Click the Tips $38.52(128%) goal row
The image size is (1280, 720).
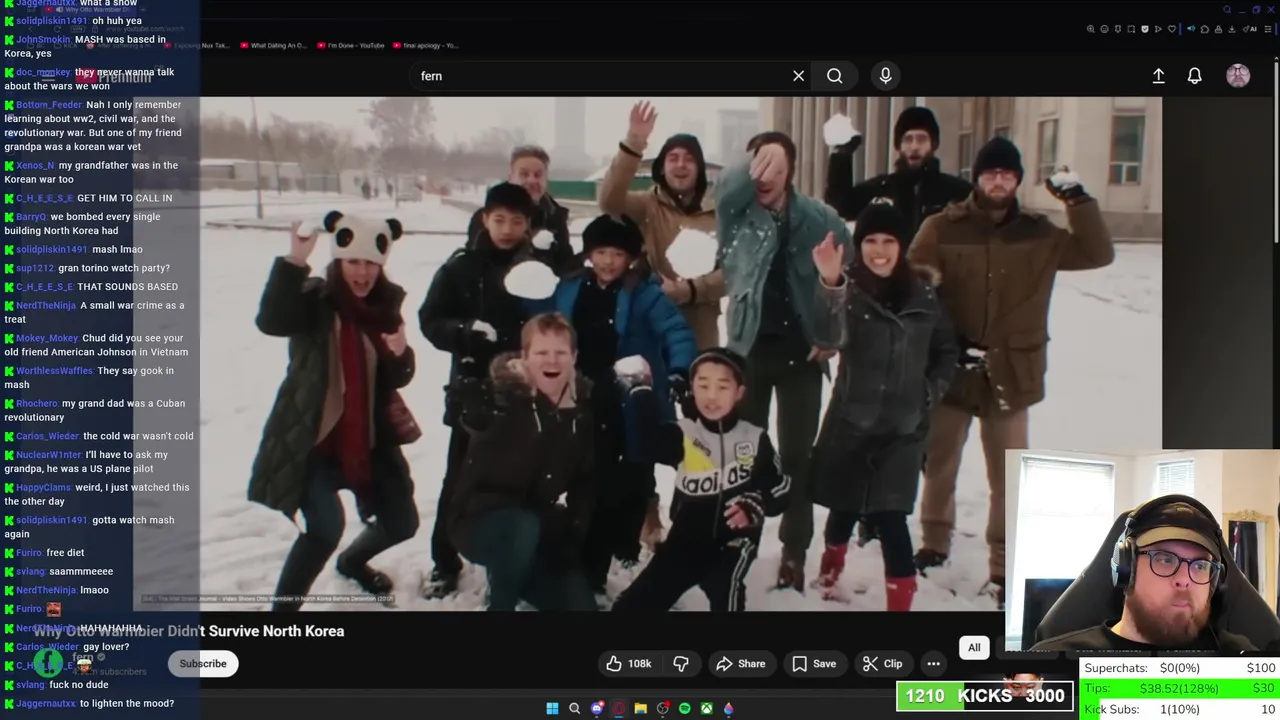[x=1180, y=688]
